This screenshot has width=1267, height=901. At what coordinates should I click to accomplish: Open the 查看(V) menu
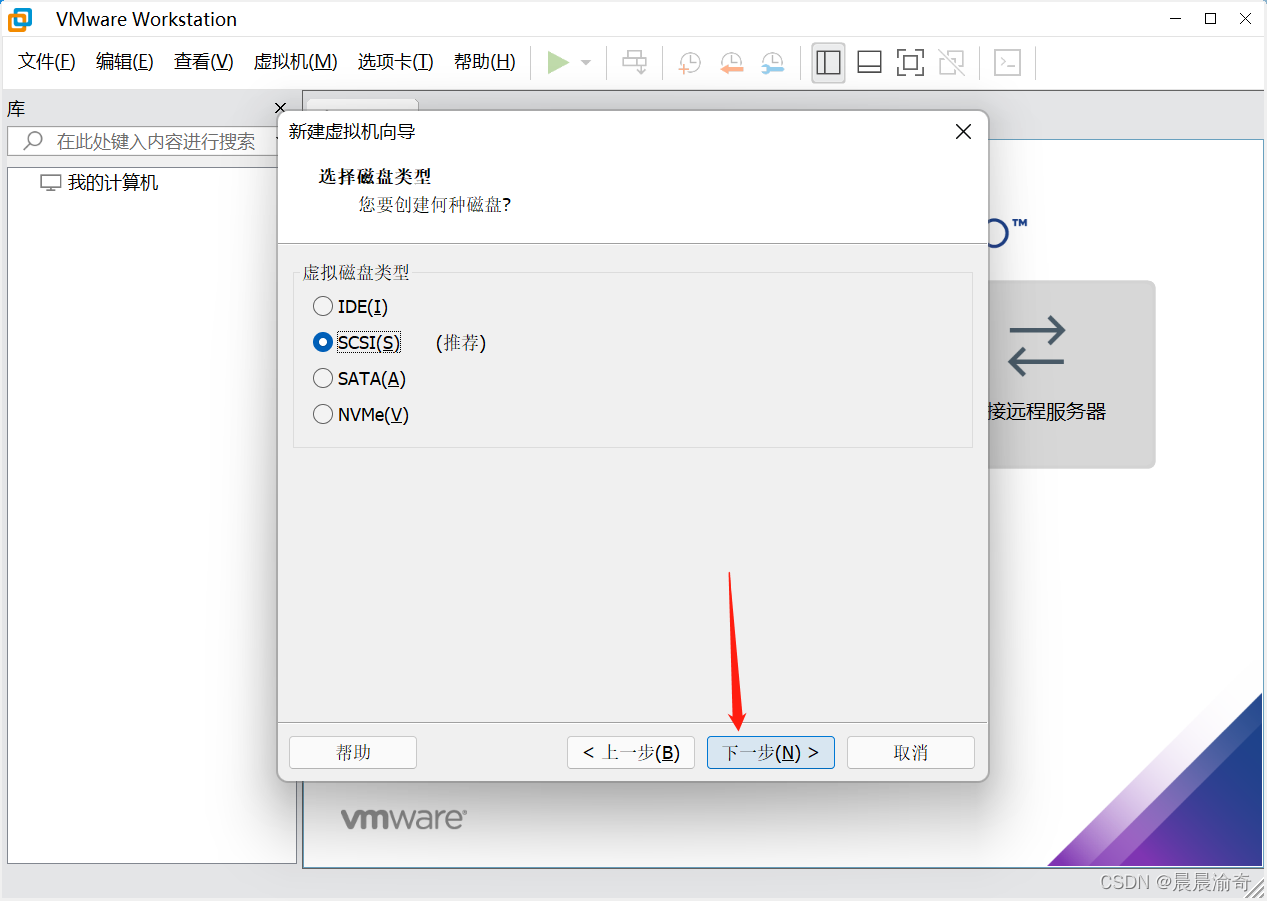(x=204, y=62)
